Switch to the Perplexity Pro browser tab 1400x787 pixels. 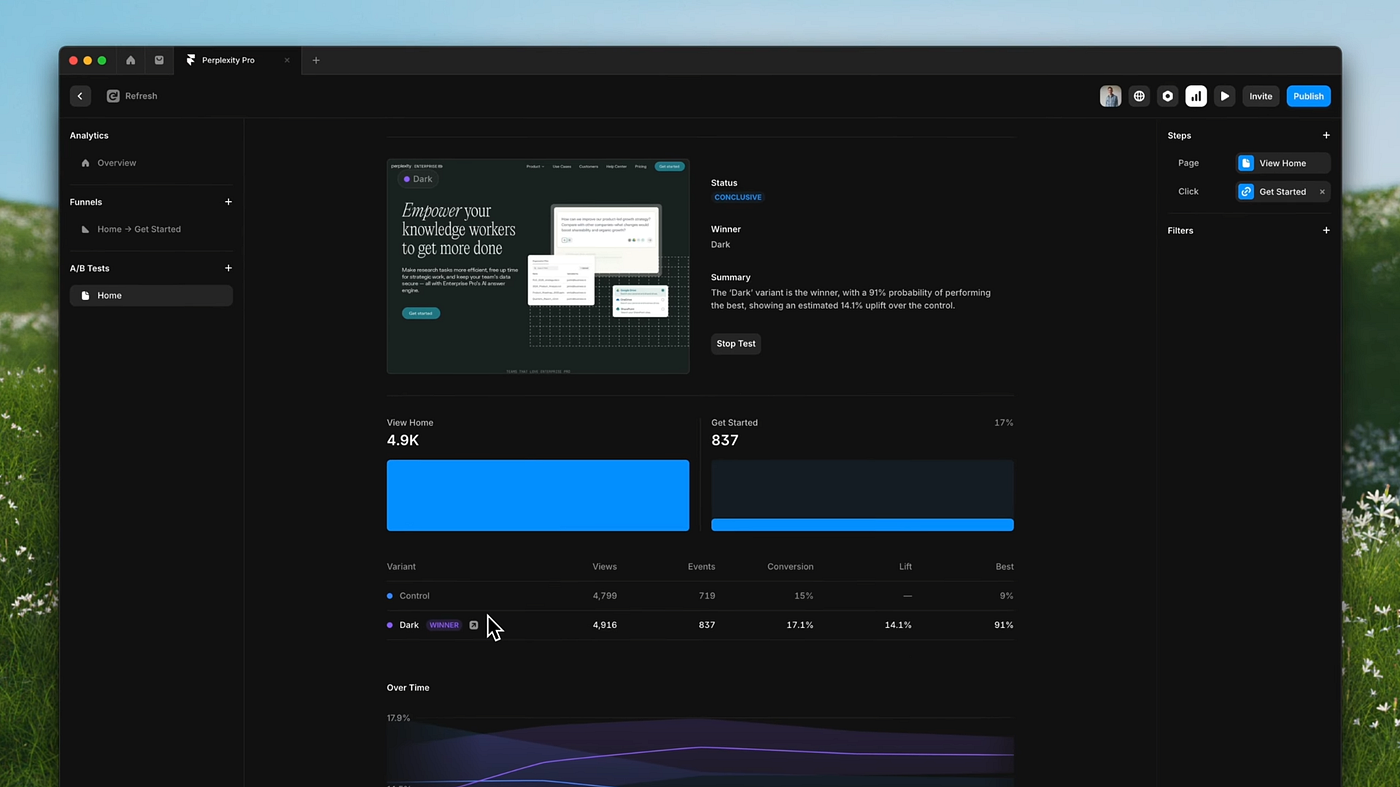(228, 60)
